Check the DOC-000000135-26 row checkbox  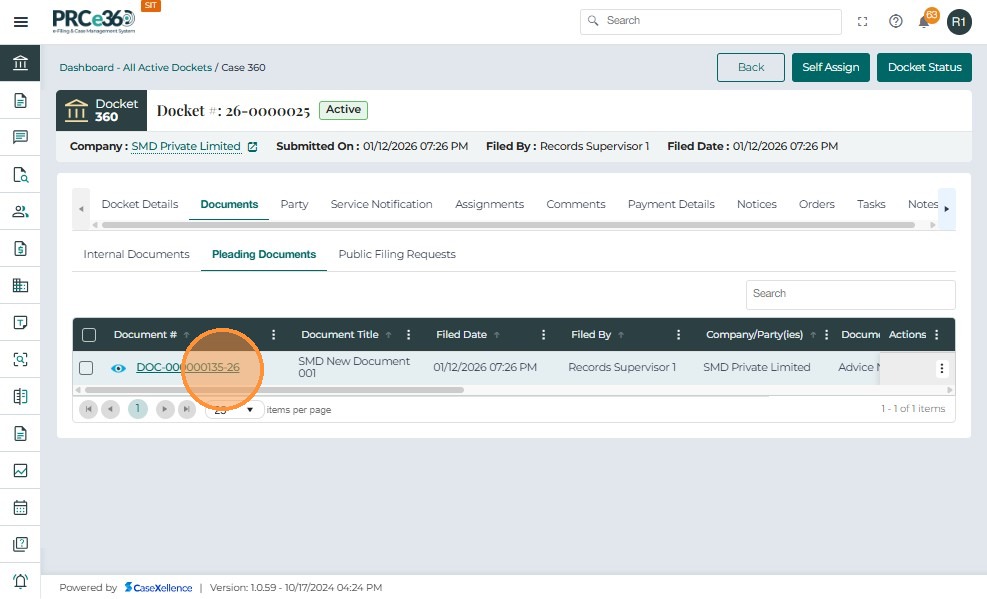tap(86, 368)
